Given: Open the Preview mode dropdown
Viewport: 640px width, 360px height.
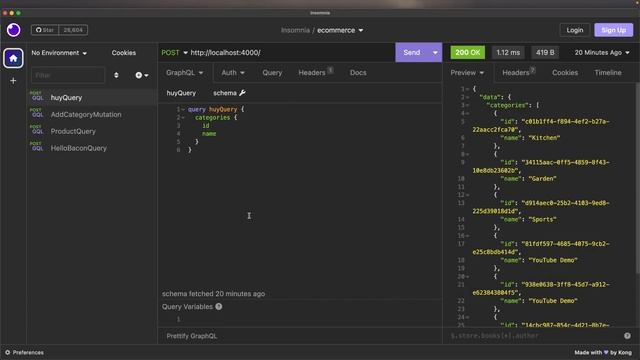Looking at the screenshot, I should (x=467, y=73).
